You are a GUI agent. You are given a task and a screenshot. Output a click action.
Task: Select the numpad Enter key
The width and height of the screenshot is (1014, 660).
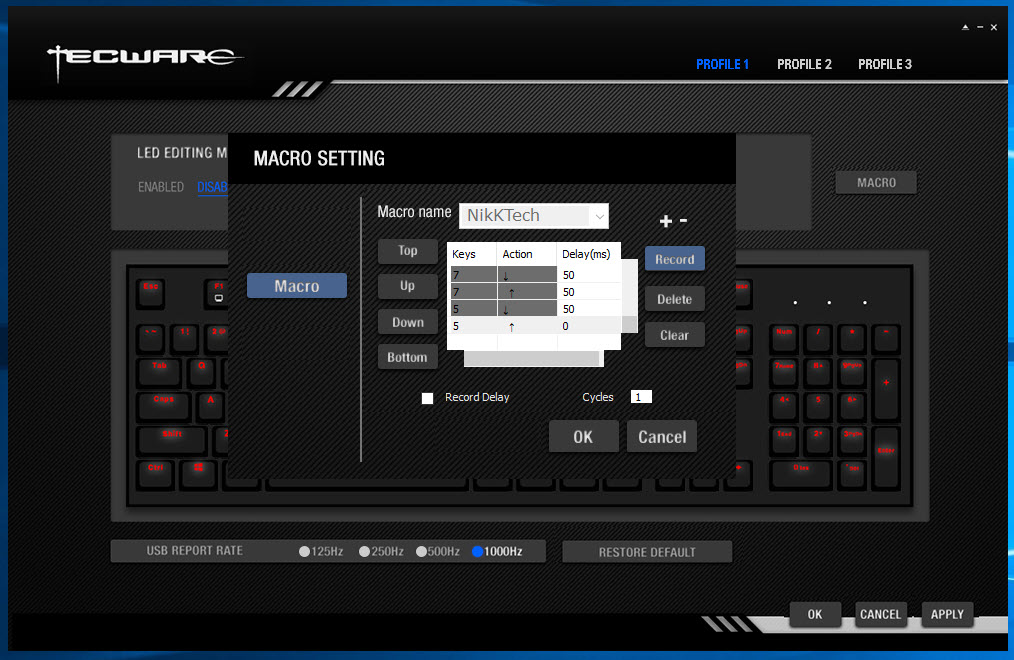click(x=886, y=458)
